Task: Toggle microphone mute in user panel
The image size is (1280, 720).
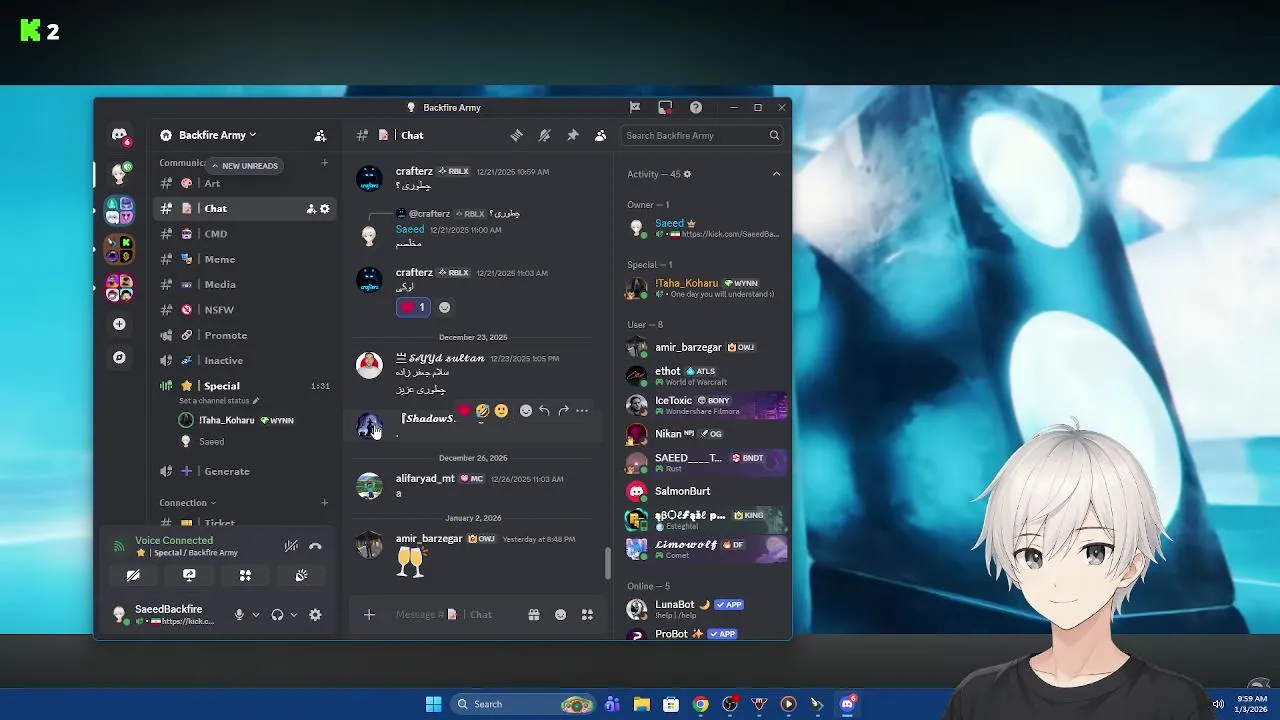Action: coord(239,615)
